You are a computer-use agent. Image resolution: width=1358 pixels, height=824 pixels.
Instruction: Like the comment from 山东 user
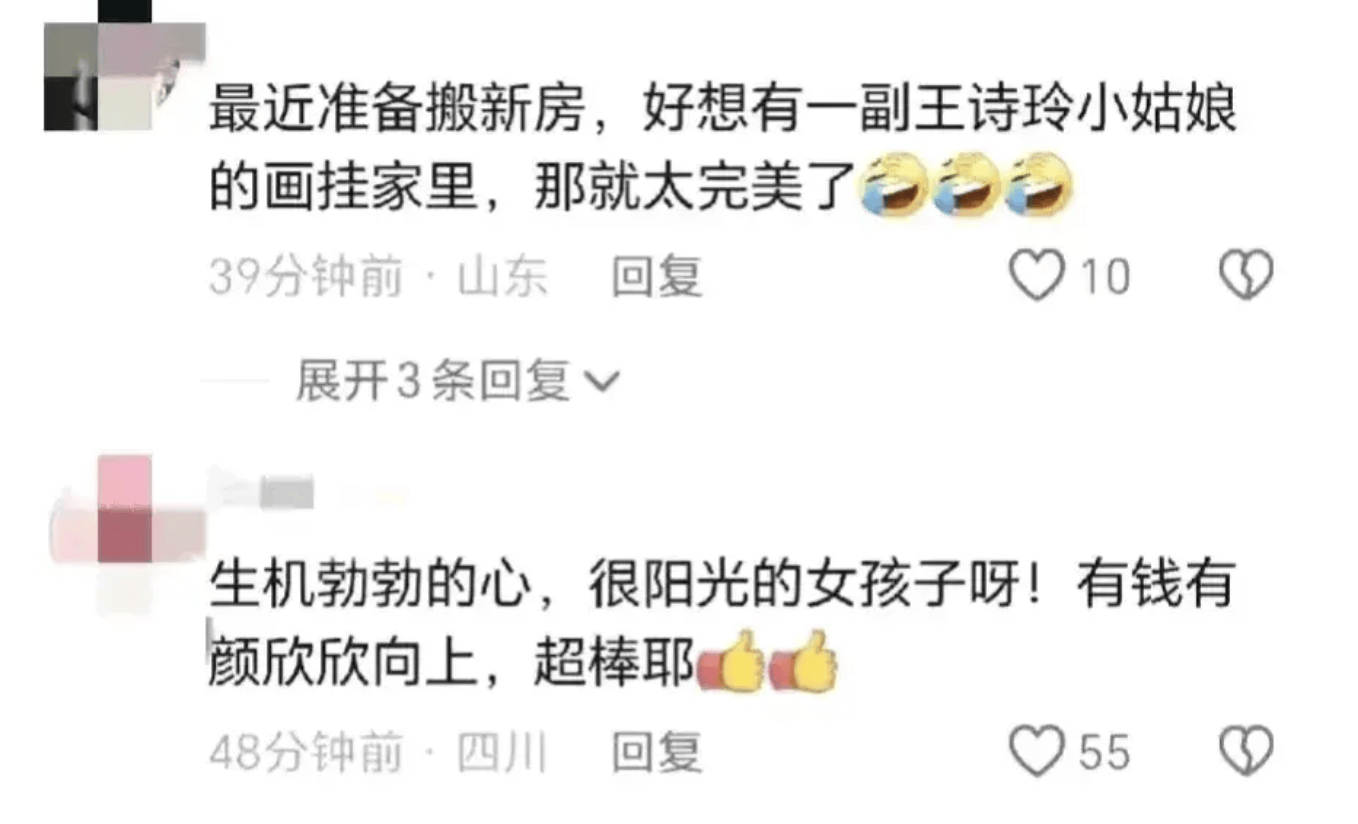coord(1037,276)
